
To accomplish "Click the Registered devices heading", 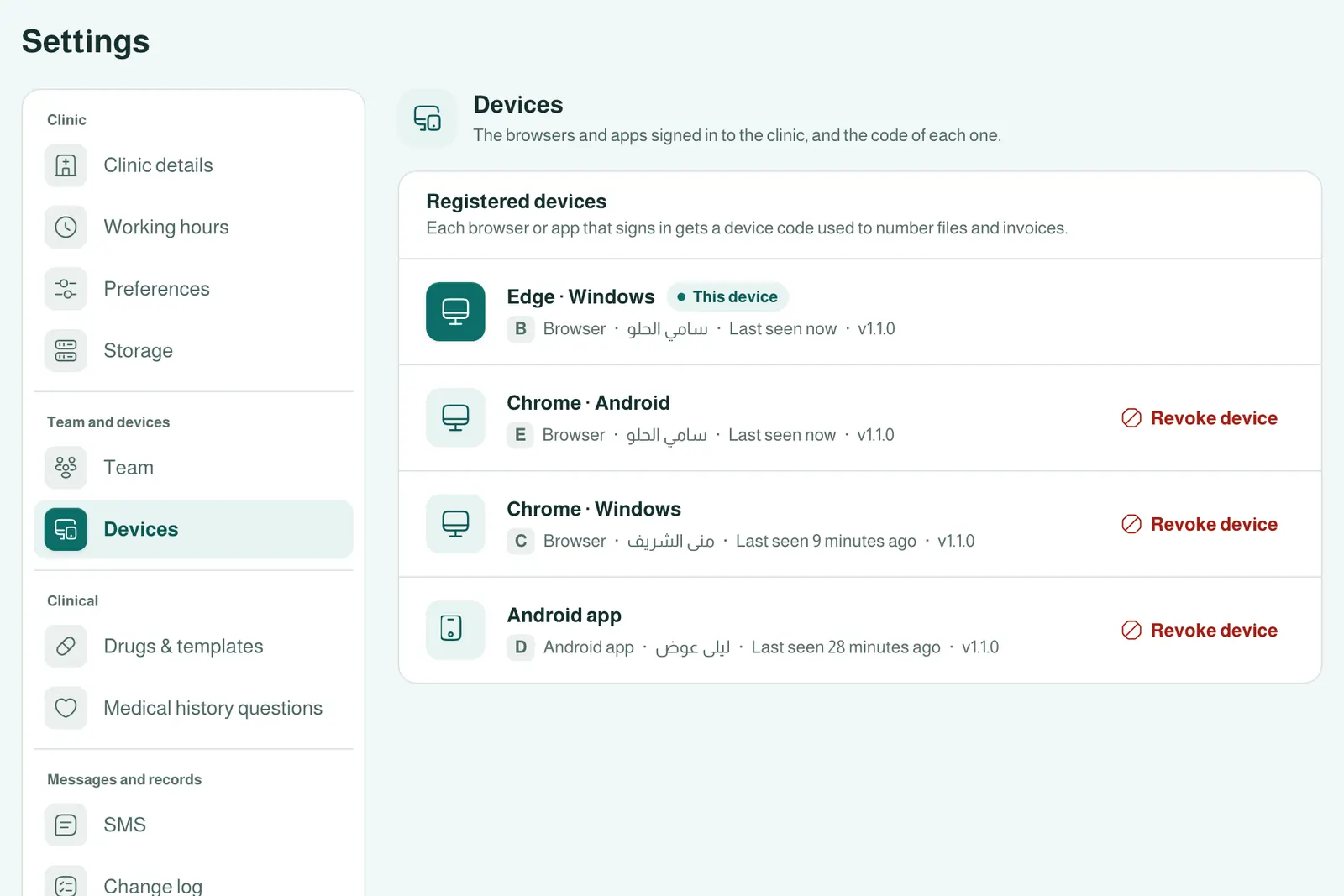I will [516, 202].
